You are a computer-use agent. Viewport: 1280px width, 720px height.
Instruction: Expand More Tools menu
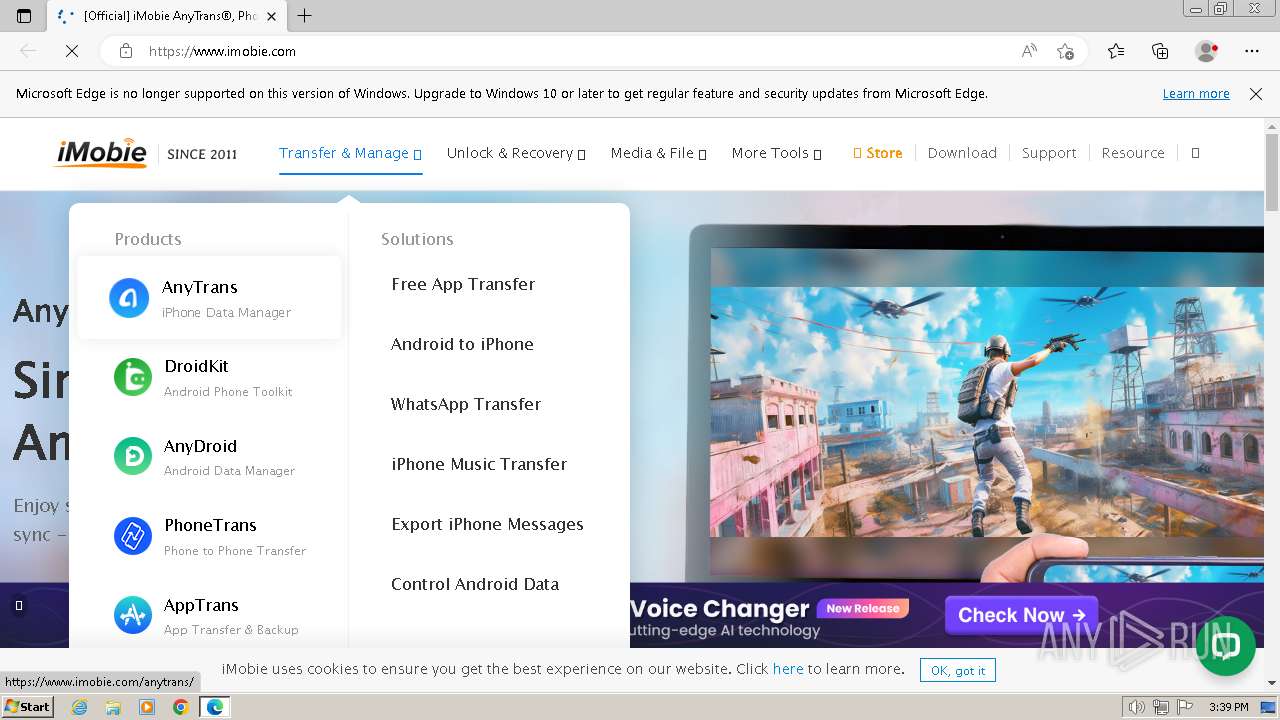(x=776, y=153)
